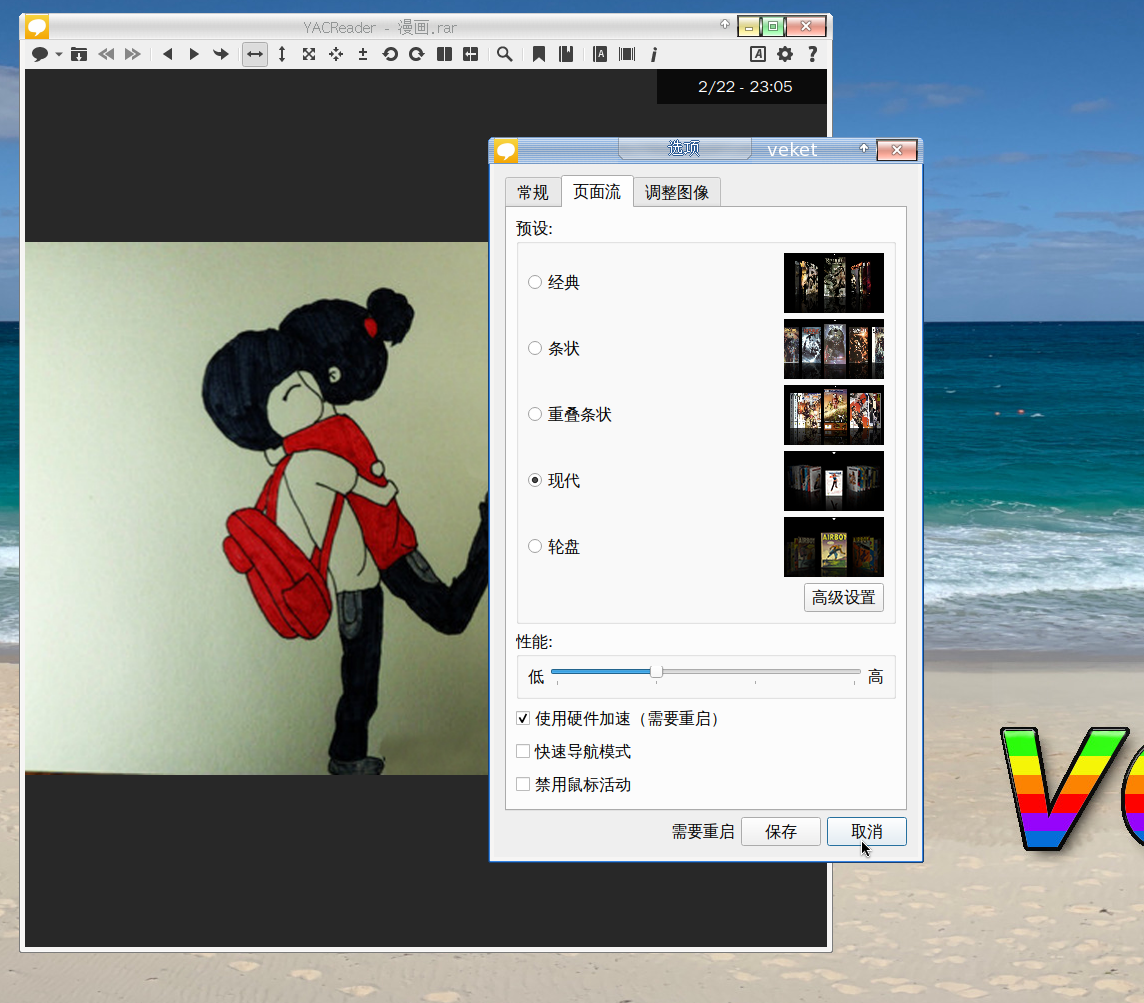Image resolution: width=1144 pixels, height=1003 pixels.
Task: Rotate the image clockwise
Action: pos(417,54)
